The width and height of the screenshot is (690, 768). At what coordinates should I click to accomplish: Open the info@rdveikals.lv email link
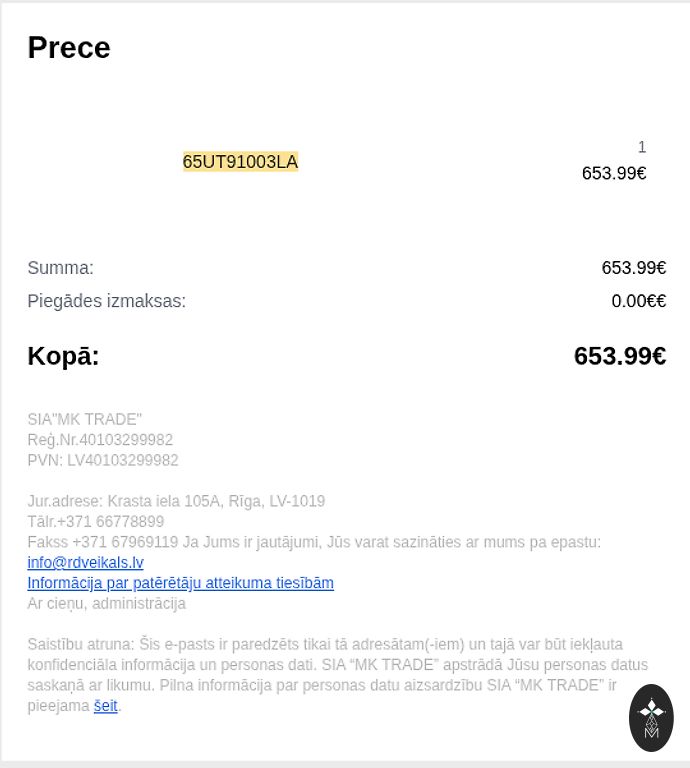(x=85, y=563)
